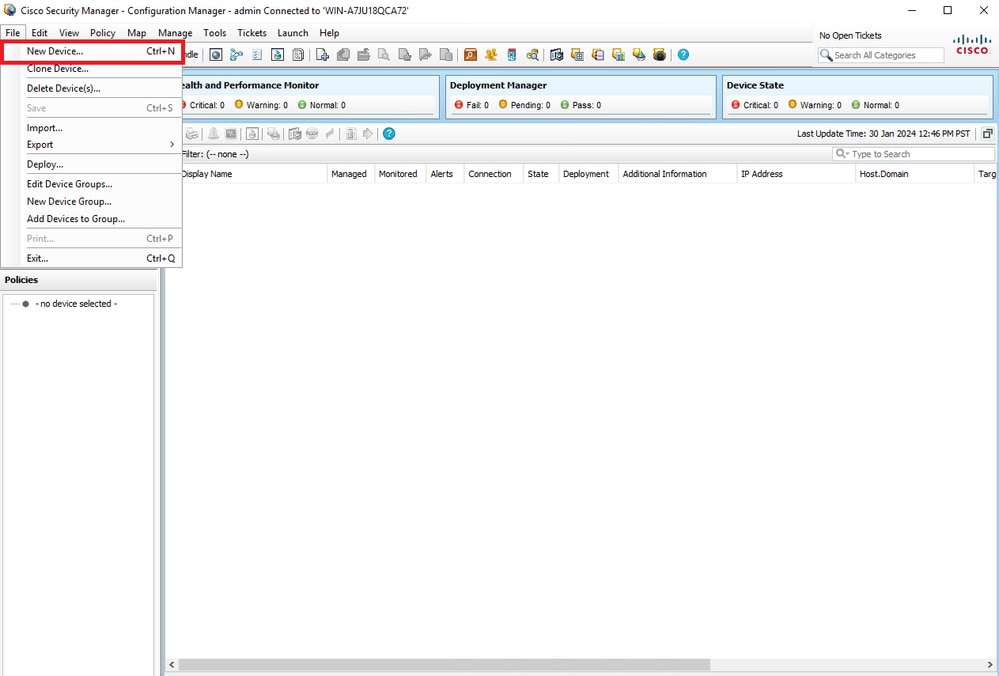Open the Edit menu
The height and width of the screenshot is (676, 999).
pyautogui.click(x=40, y=32)
